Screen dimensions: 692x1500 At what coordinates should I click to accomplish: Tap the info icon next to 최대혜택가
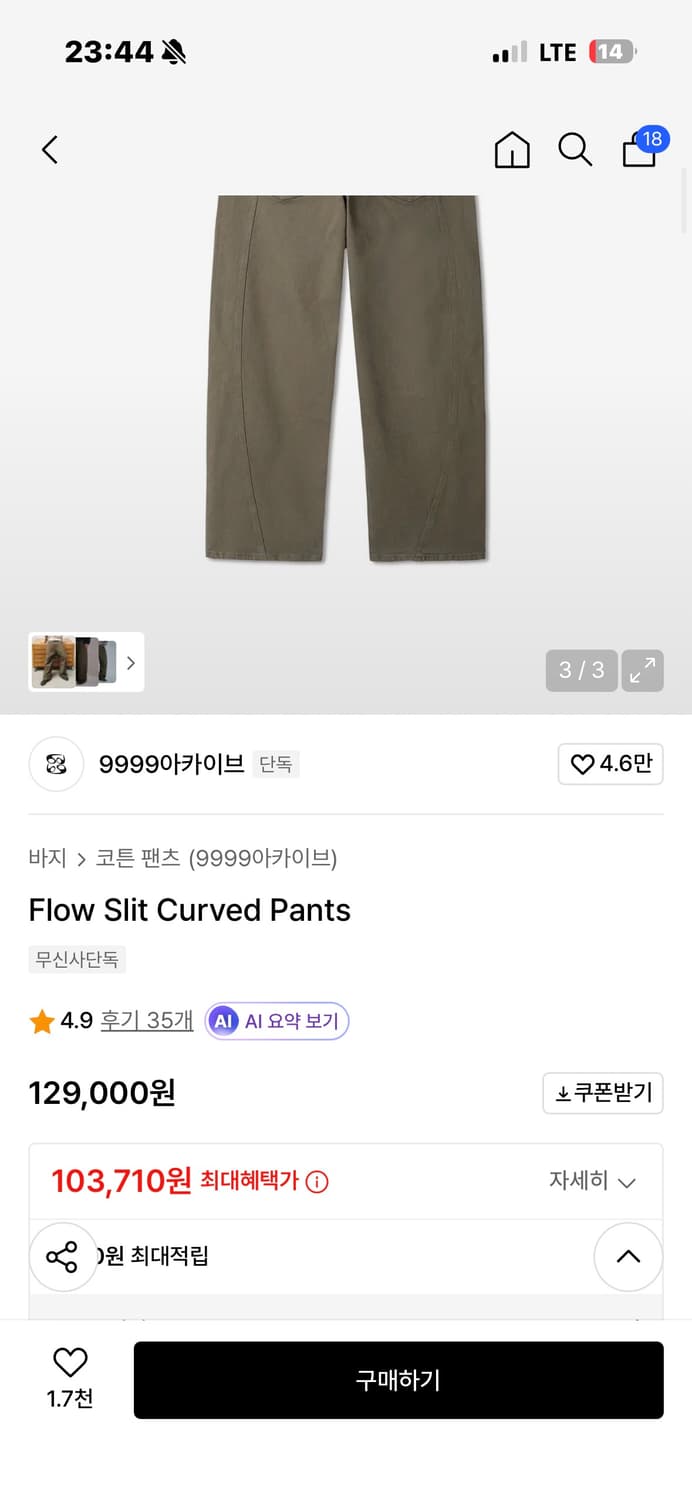(x=319, y=1181)
